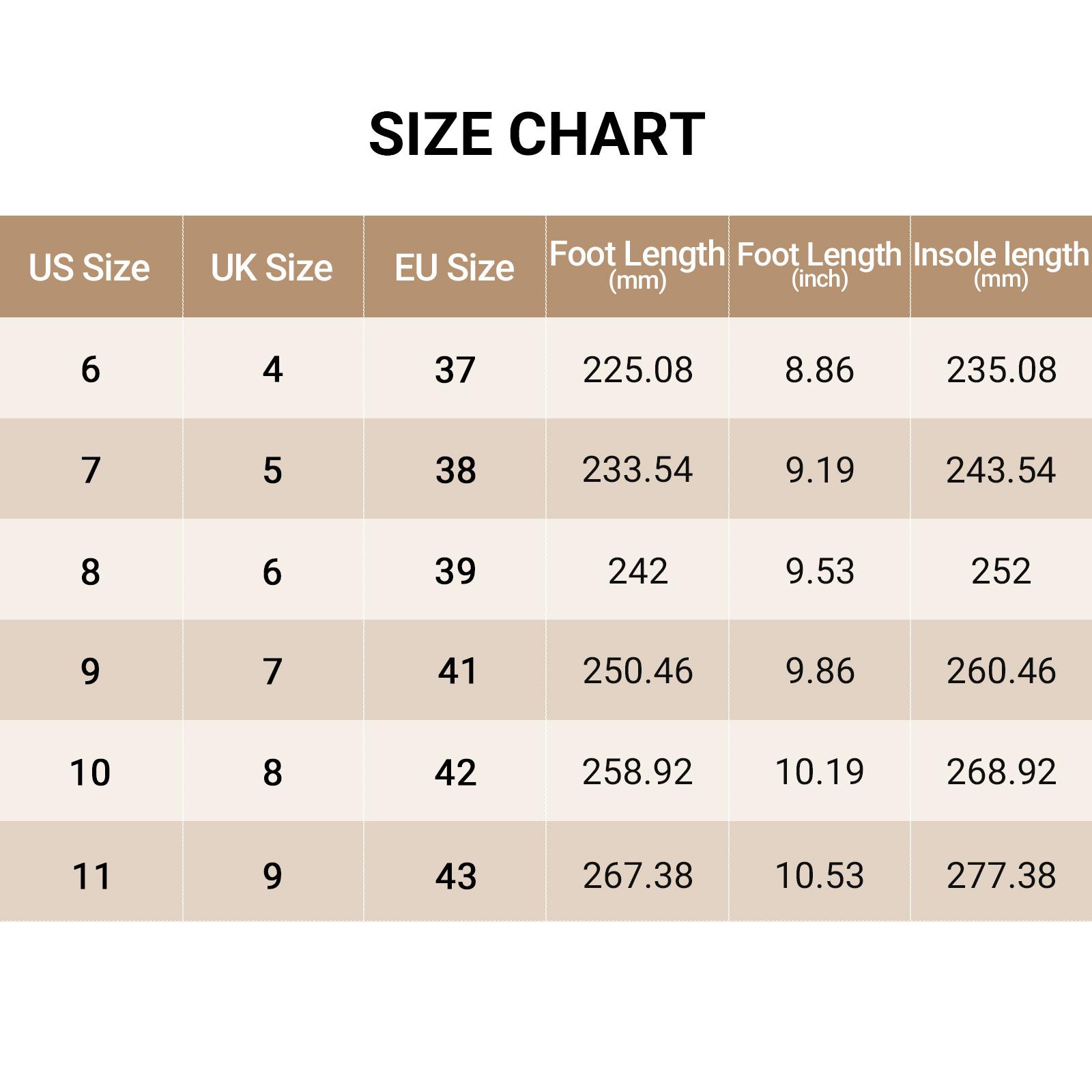
Task: Click the US Size column header
Action: tap(89, 267)
